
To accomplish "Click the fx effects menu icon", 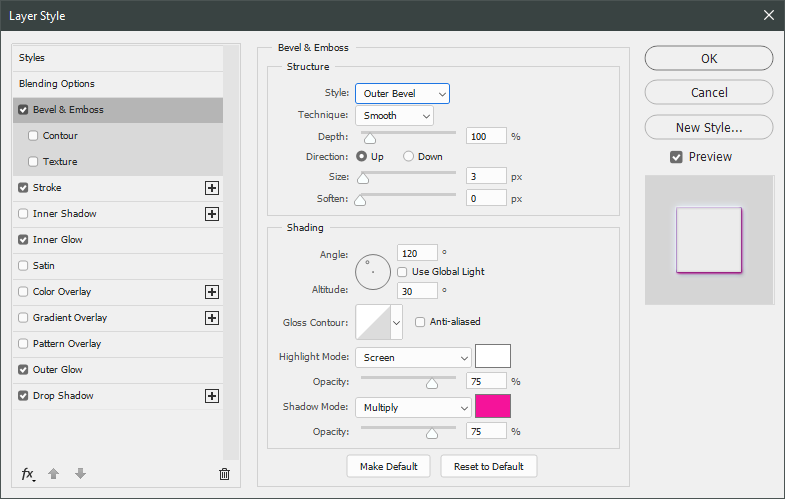I will (28, 474).
